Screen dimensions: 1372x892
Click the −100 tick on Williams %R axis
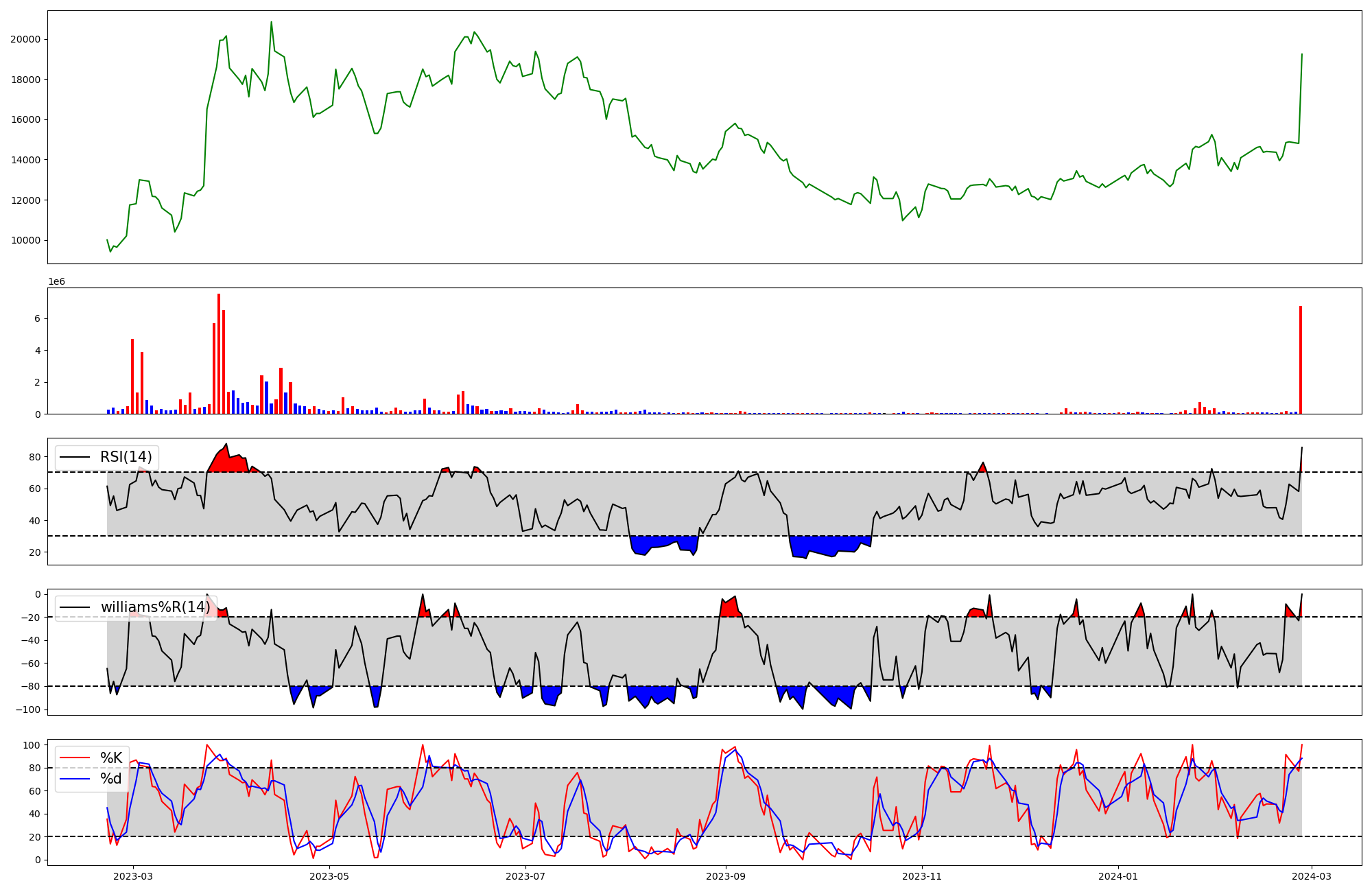point(28,709)
